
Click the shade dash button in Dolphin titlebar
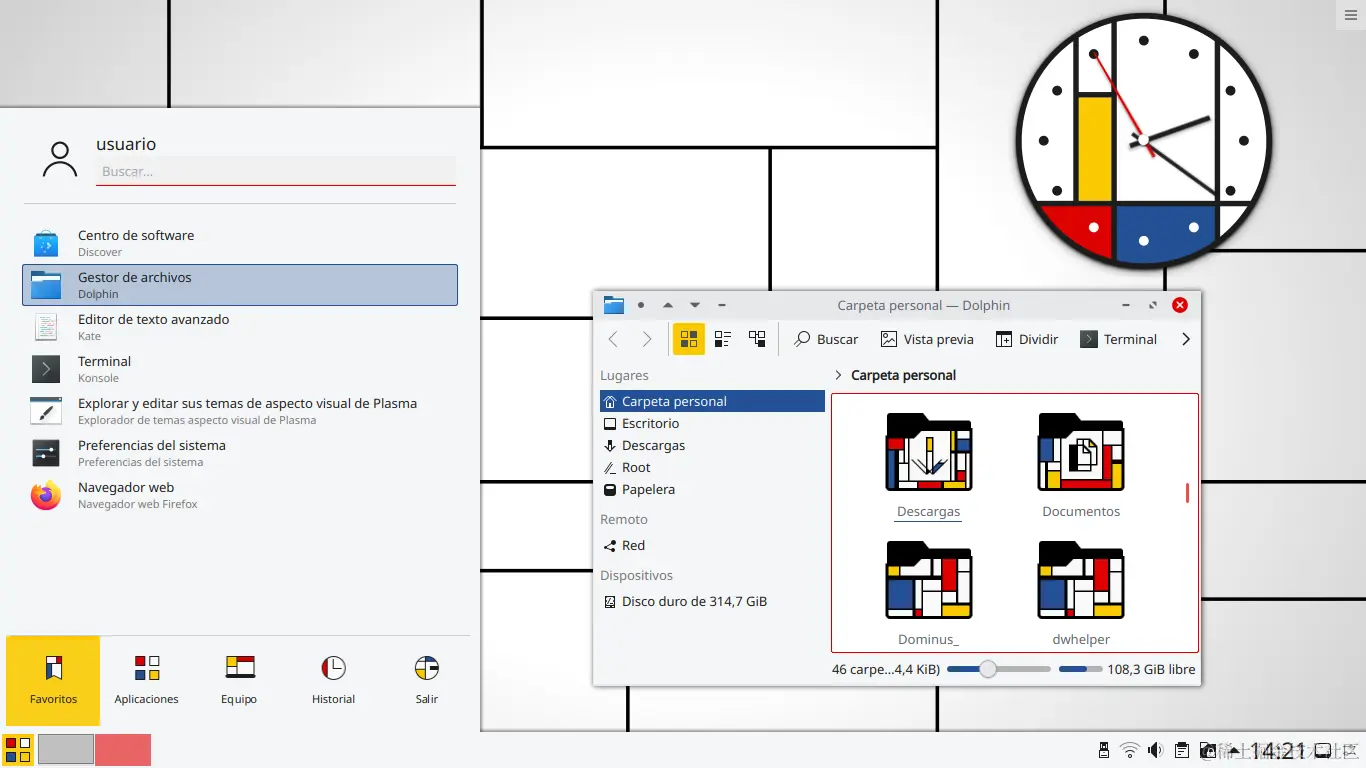click(x=722, y=305)
